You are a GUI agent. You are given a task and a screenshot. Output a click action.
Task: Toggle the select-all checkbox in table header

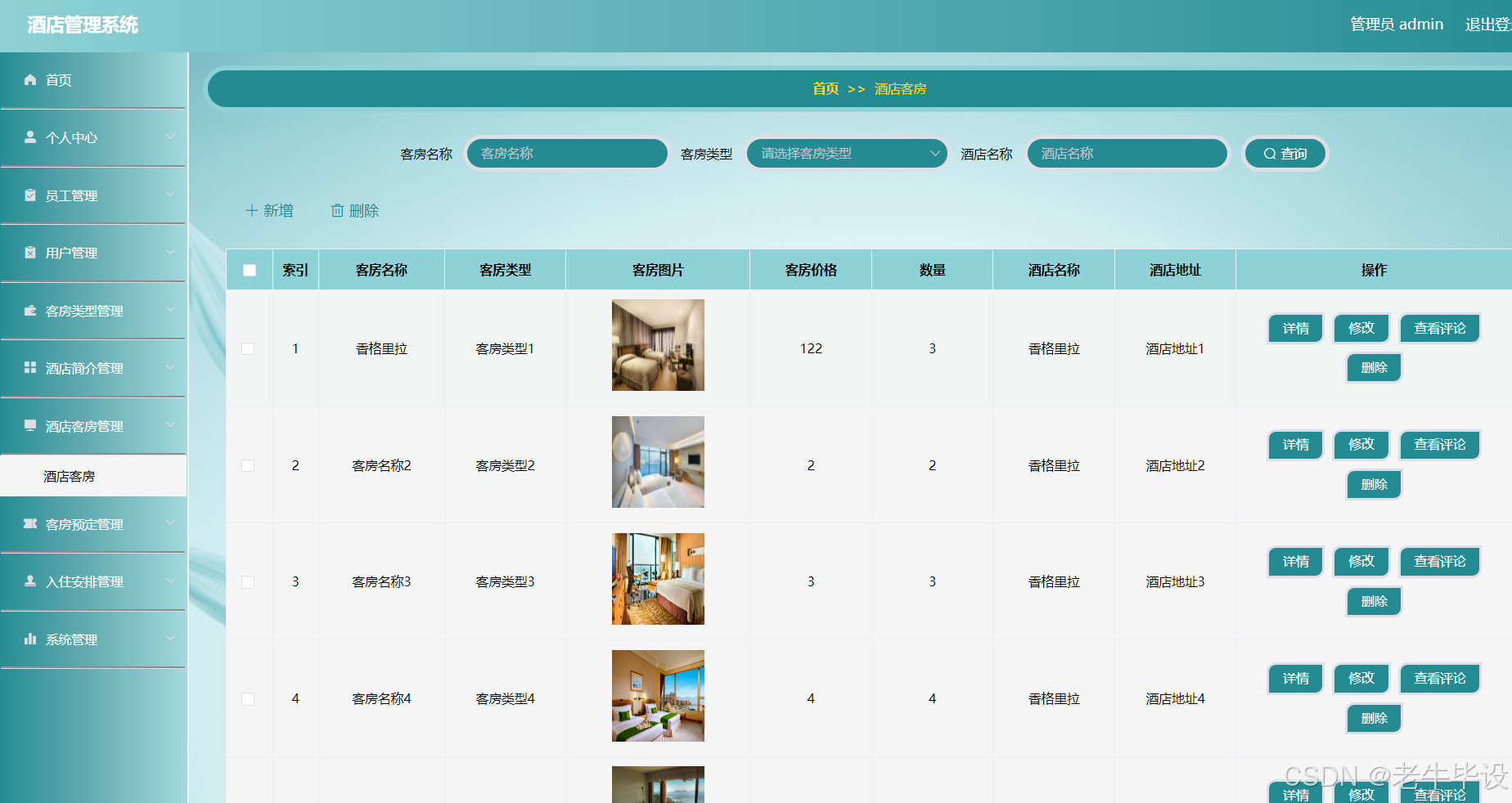coord(250,270)
